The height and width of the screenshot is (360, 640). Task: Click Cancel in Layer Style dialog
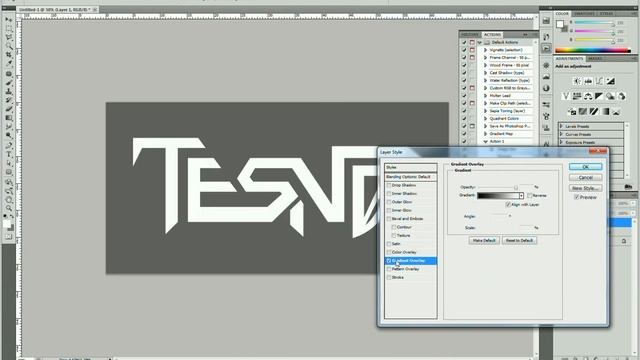(x=585, y=178)
